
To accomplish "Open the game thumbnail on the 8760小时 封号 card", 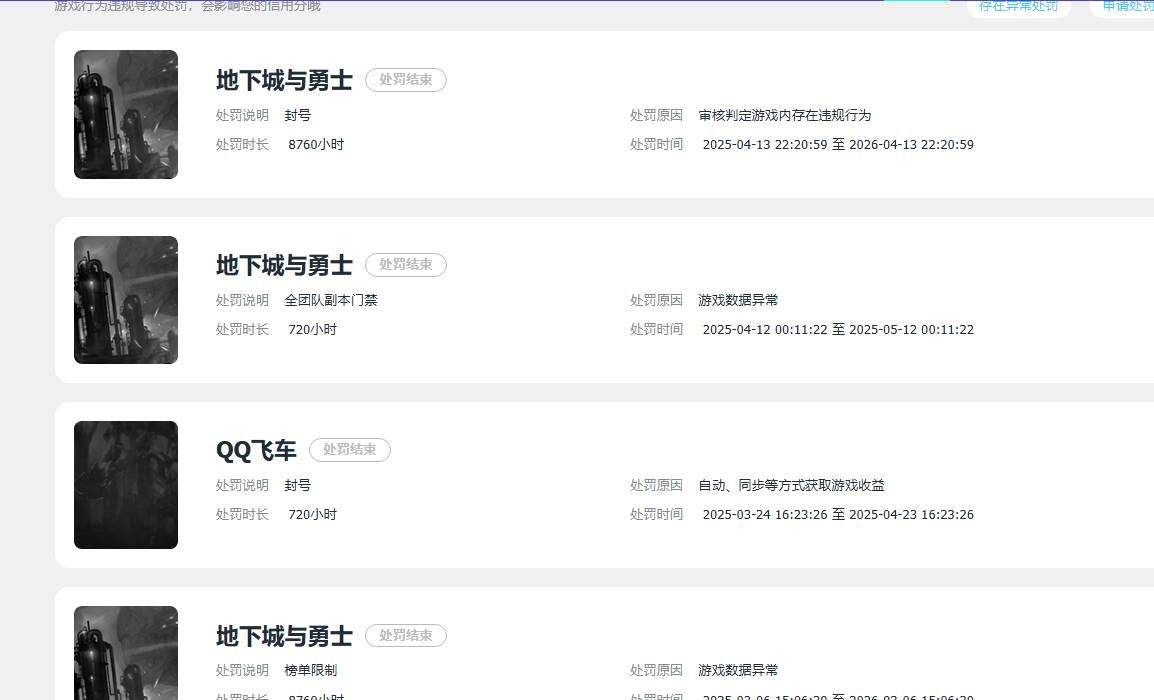I will point(126,114).
